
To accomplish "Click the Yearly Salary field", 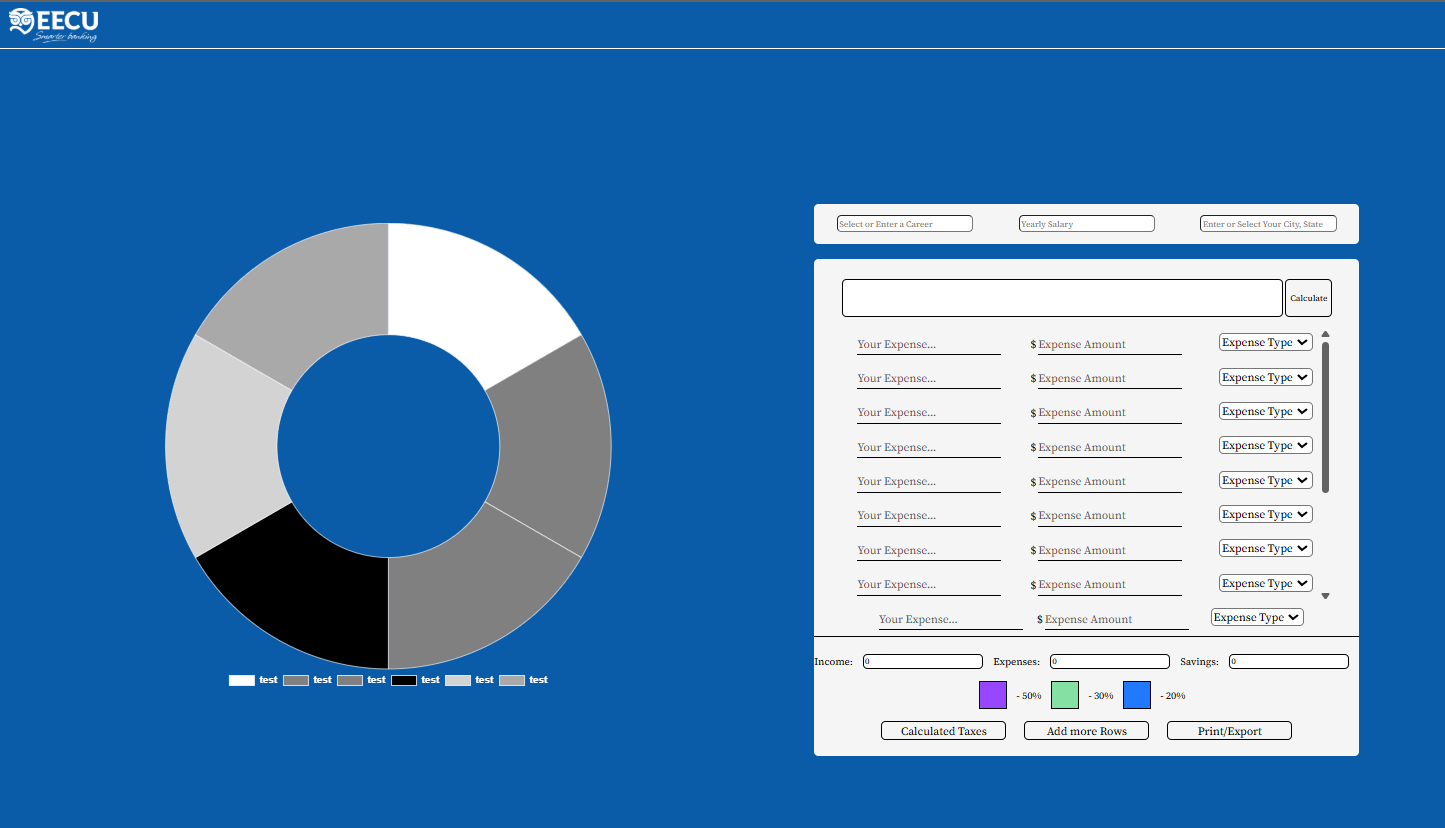I will pos(1086,224).
